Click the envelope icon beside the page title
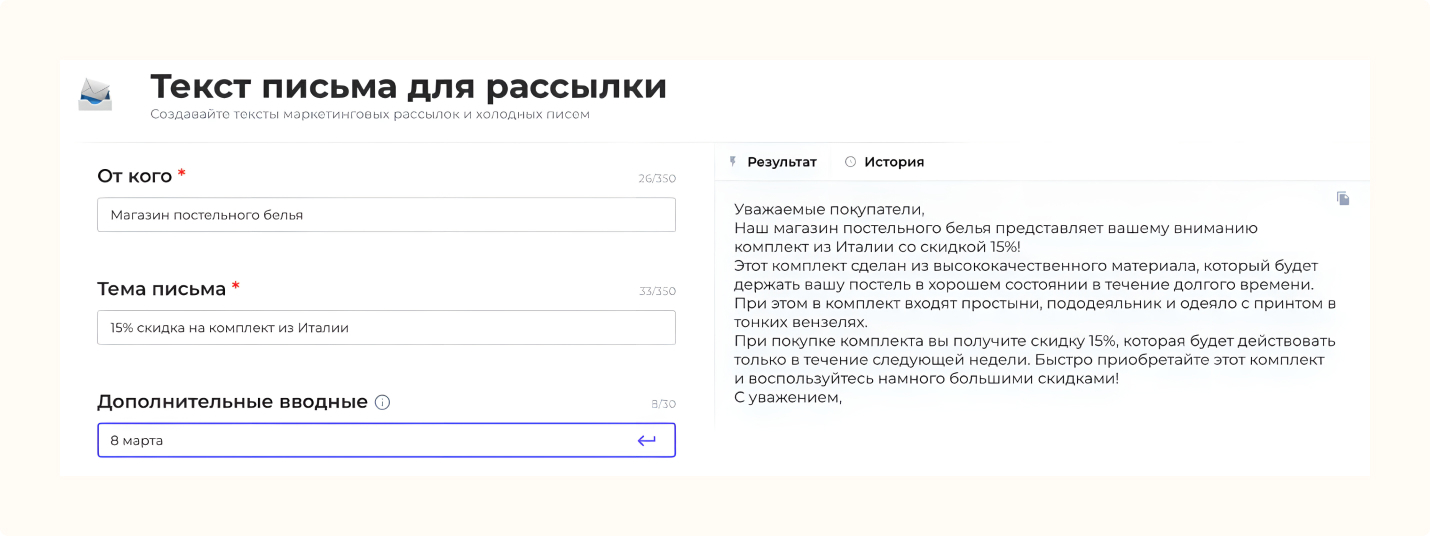This screenshot has width=1430, height=536. [x=95, y=94]
